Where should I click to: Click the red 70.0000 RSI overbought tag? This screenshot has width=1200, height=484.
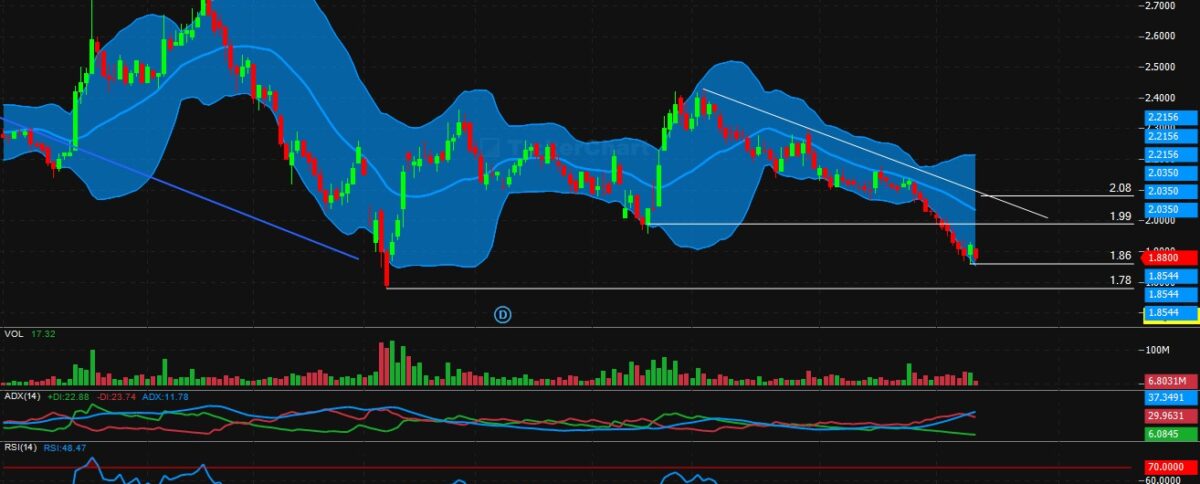(x=1167, y=466)
